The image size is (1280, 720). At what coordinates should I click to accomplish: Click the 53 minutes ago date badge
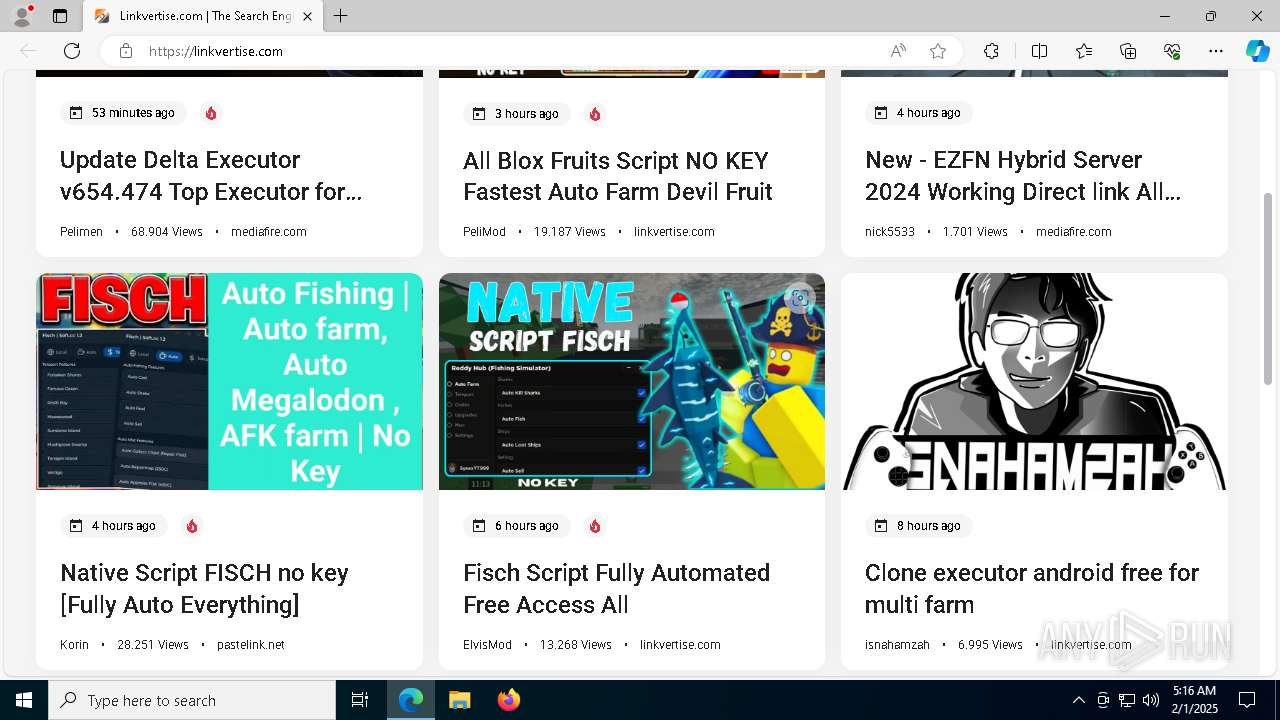(x=122, y=113)
